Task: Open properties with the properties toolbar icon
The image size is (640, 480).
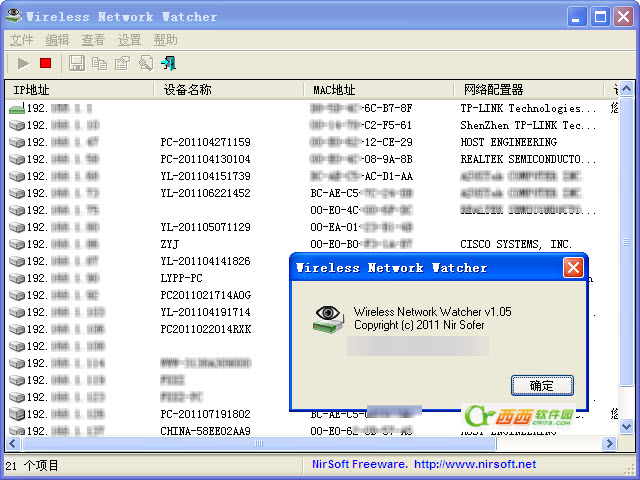Action: coord(122,63)
